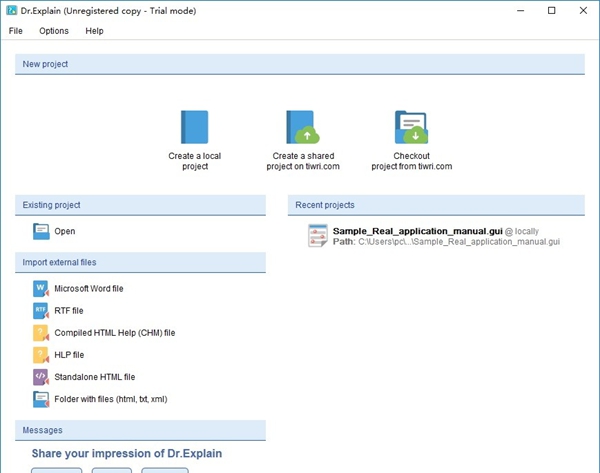The height and width of the screenshot is (473, 600).
Task: Click the Create a local project book icon
Action: pos(194,127)
